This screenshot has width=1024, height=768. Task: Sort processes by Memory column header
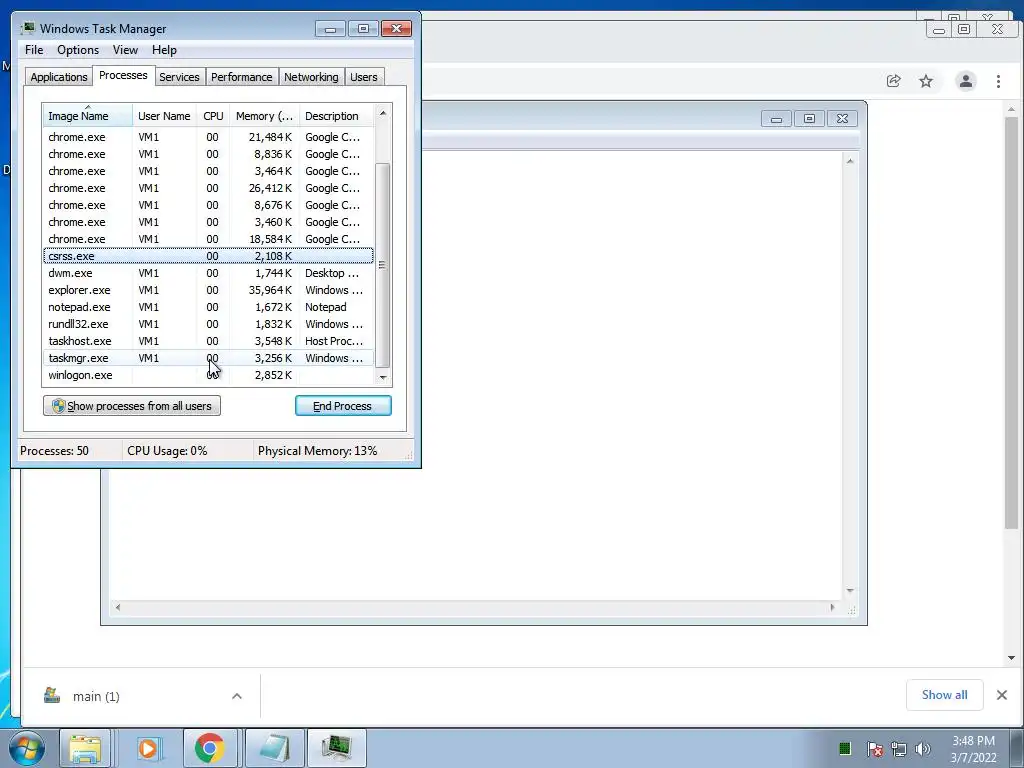click(x=264, y=116)
